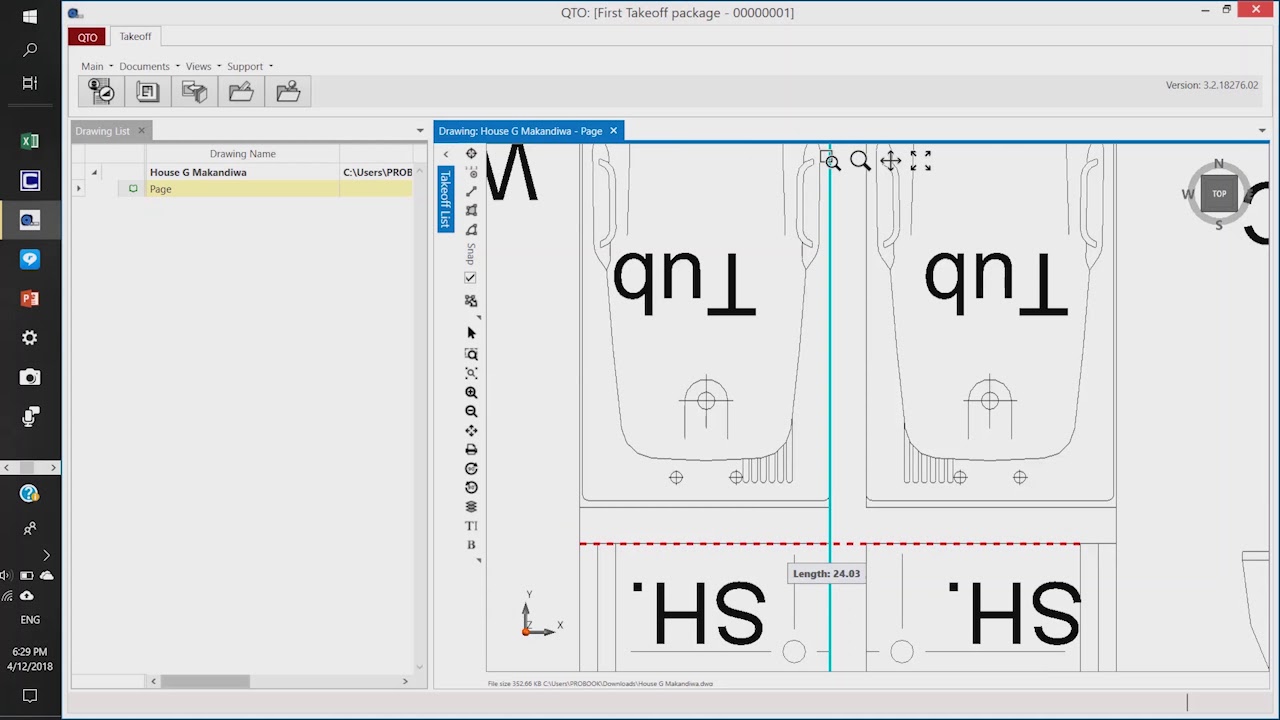
Task: Click the Drawing Name column header
Action: pos(242,154)
